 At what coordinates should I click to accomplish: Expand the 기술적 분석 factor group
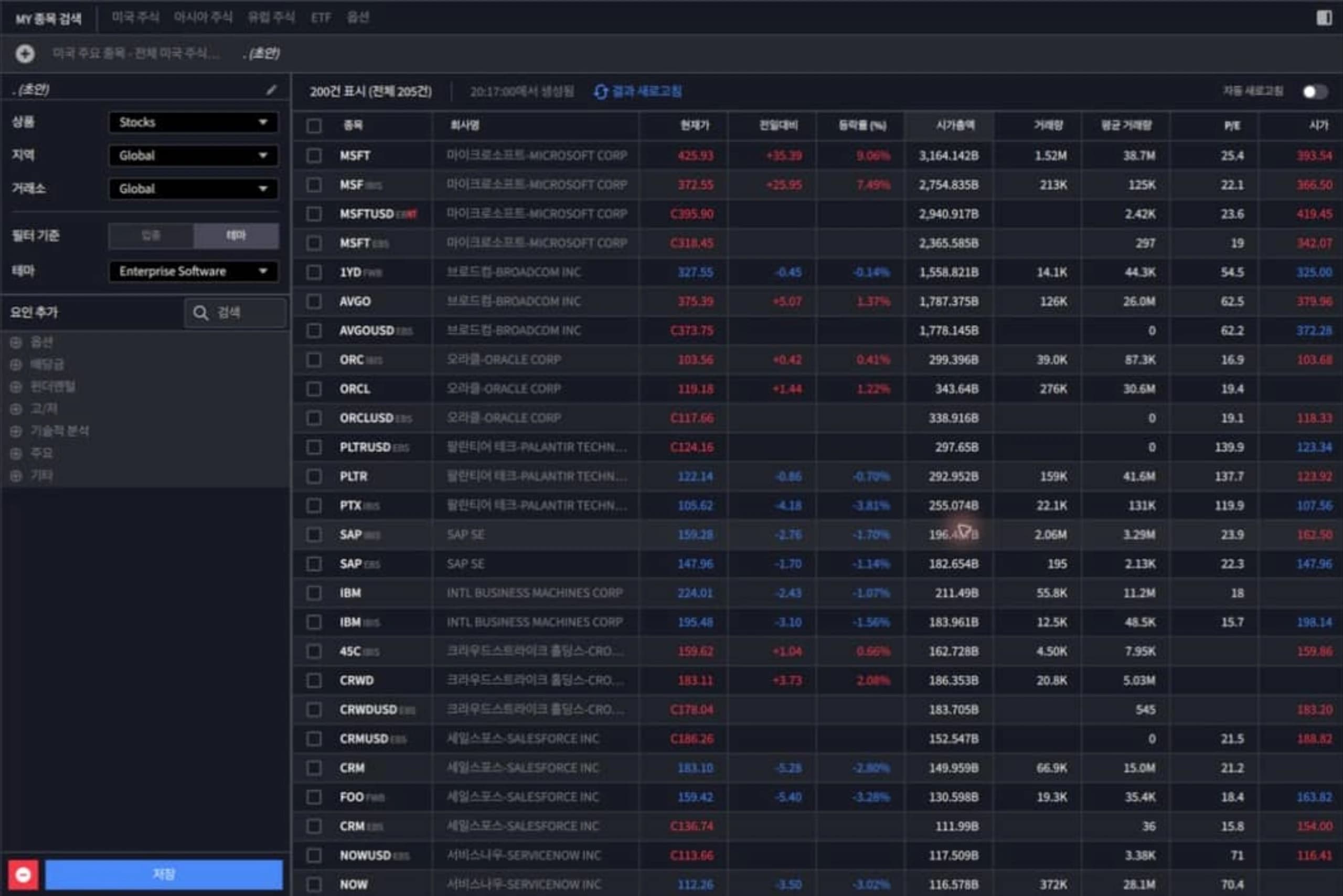16,431
